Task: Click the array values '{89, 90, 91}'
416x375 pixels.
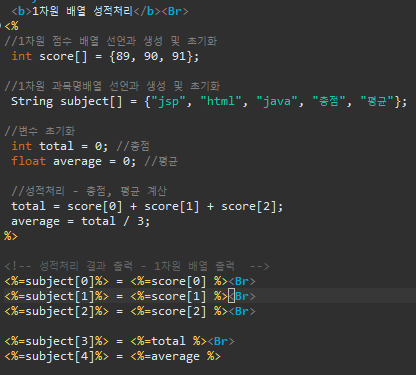Action: point(151,56)
